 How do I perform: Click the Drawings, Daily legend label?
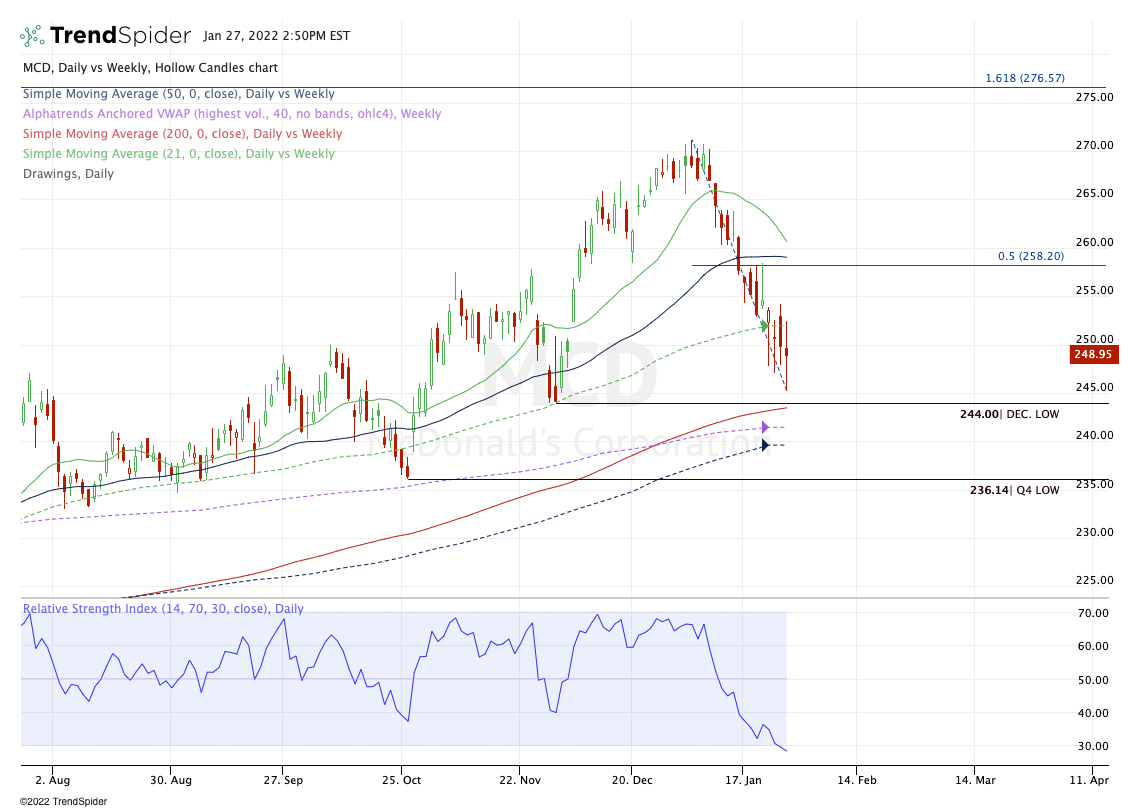point(68,174)
